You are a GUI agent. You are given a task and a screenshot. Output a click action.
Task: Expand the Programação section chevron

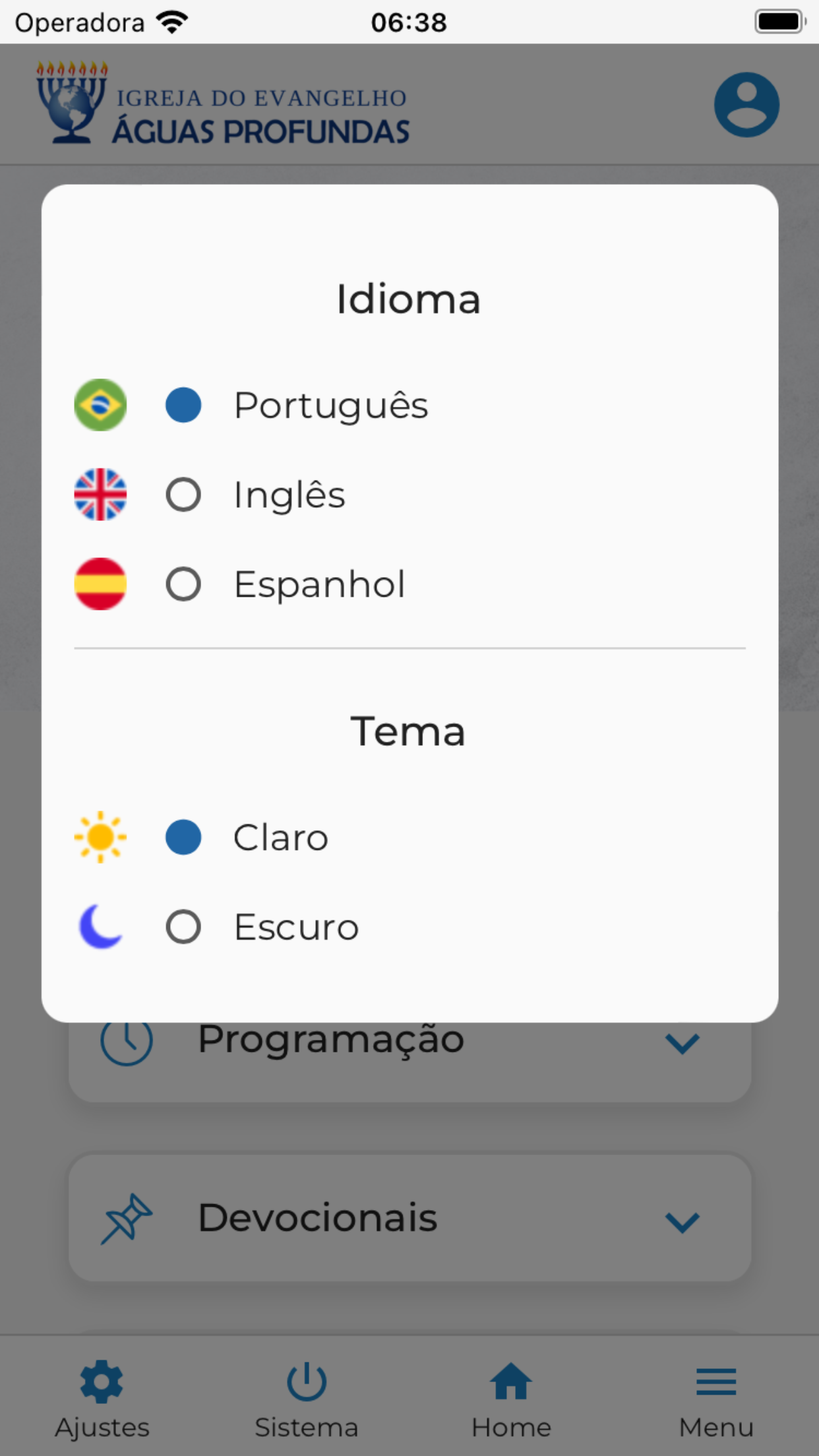click(682, 1043)
